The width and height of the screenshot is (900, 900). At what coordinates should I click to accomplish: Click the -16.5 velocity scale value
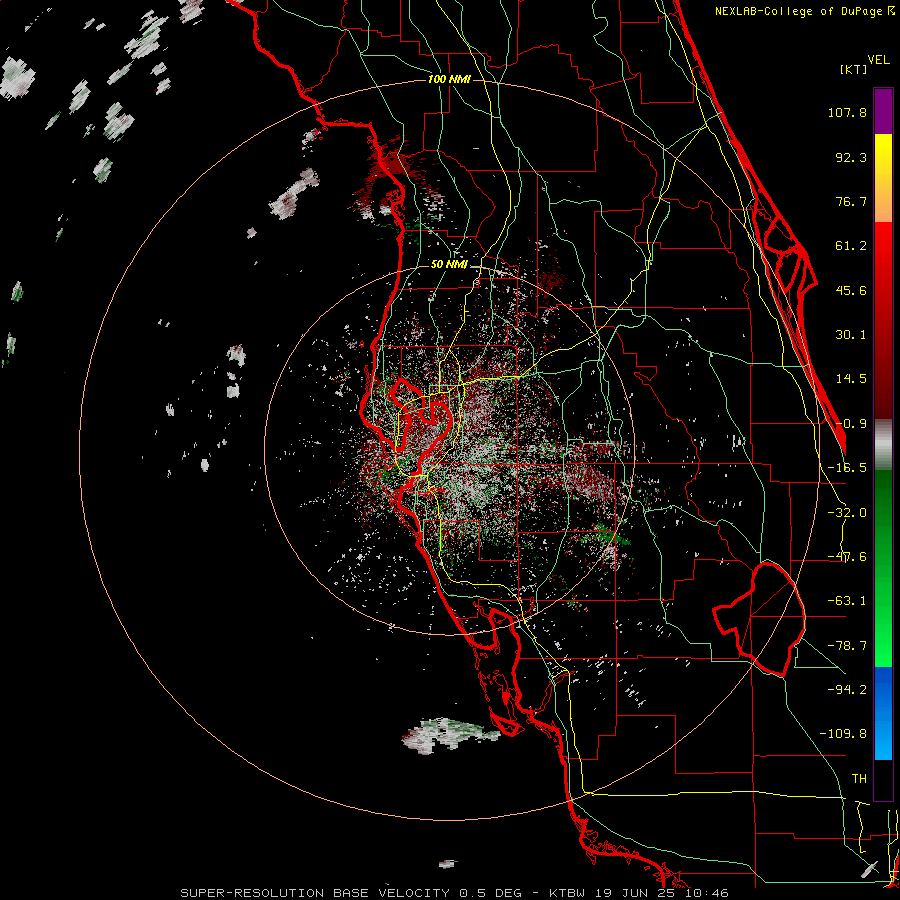(847, 468)
